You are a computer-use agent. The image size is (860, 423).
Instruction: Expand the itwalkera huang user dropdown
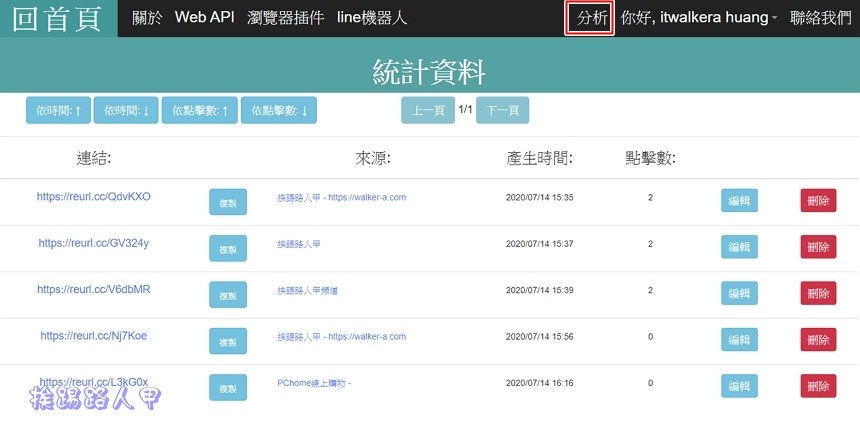(x=699, y=18)
